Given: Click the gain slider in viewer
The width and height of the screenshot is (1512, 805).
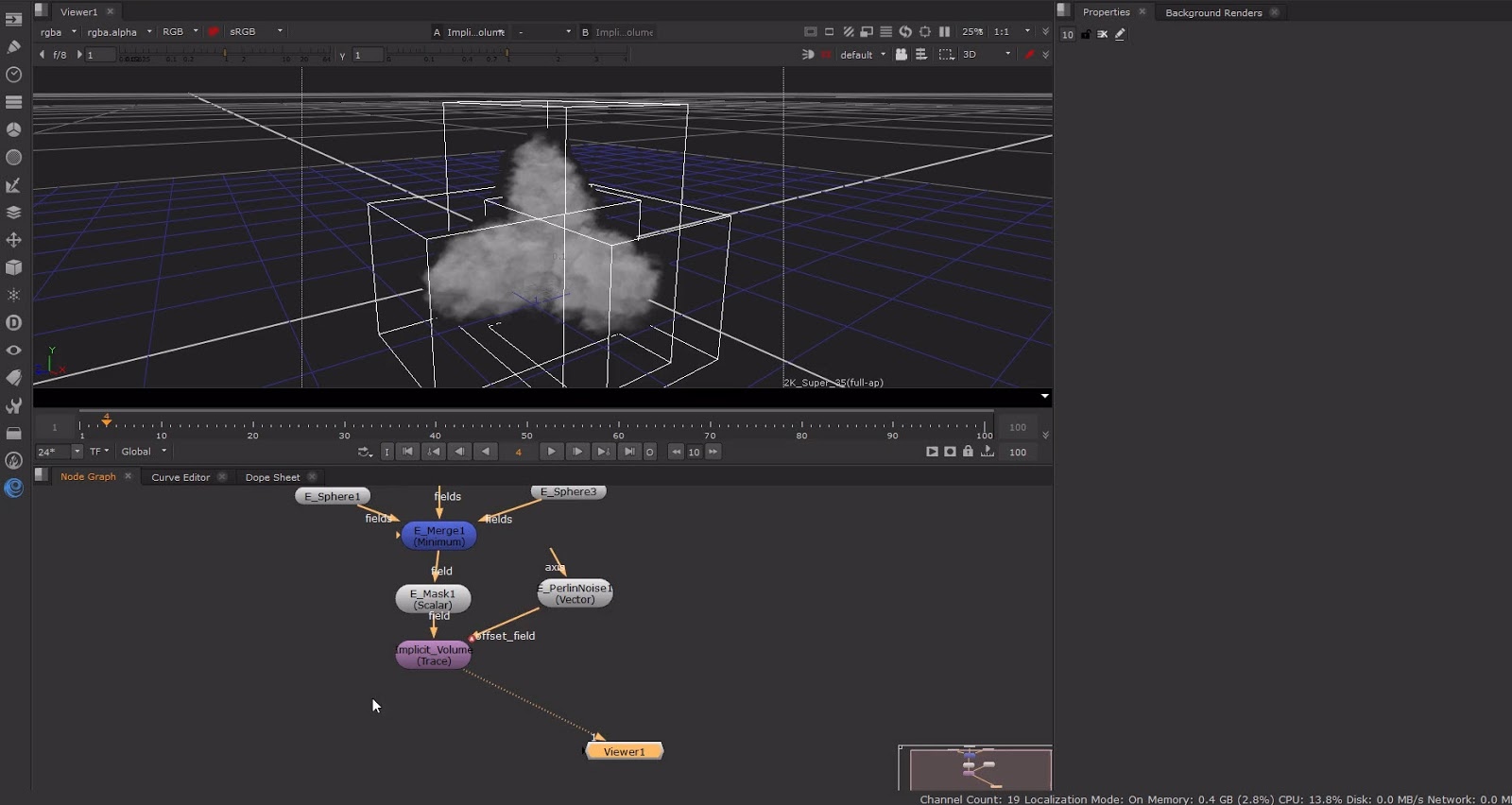Looking at the screenshot, I should click(224, 56).
